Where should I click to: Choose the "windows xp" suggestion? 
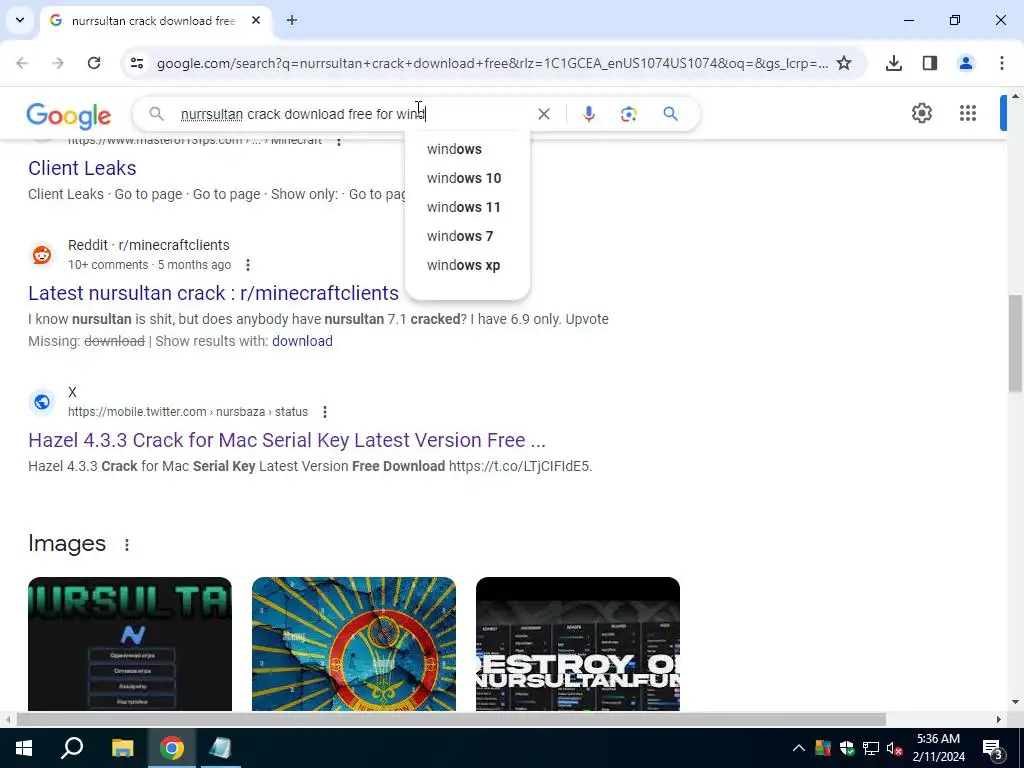click(x=464, y=265)
